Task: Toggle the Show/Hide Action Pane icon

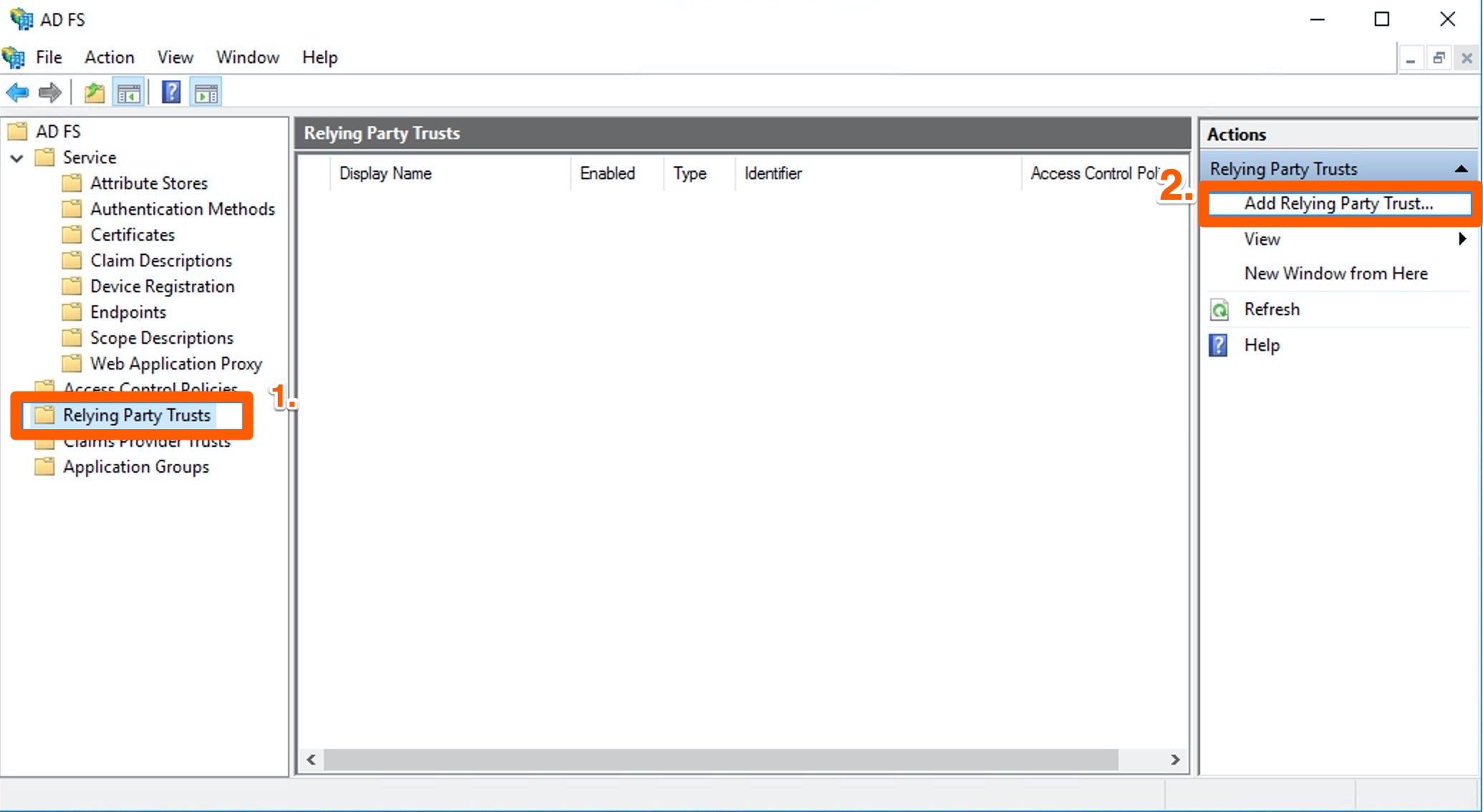Action: 206,92
